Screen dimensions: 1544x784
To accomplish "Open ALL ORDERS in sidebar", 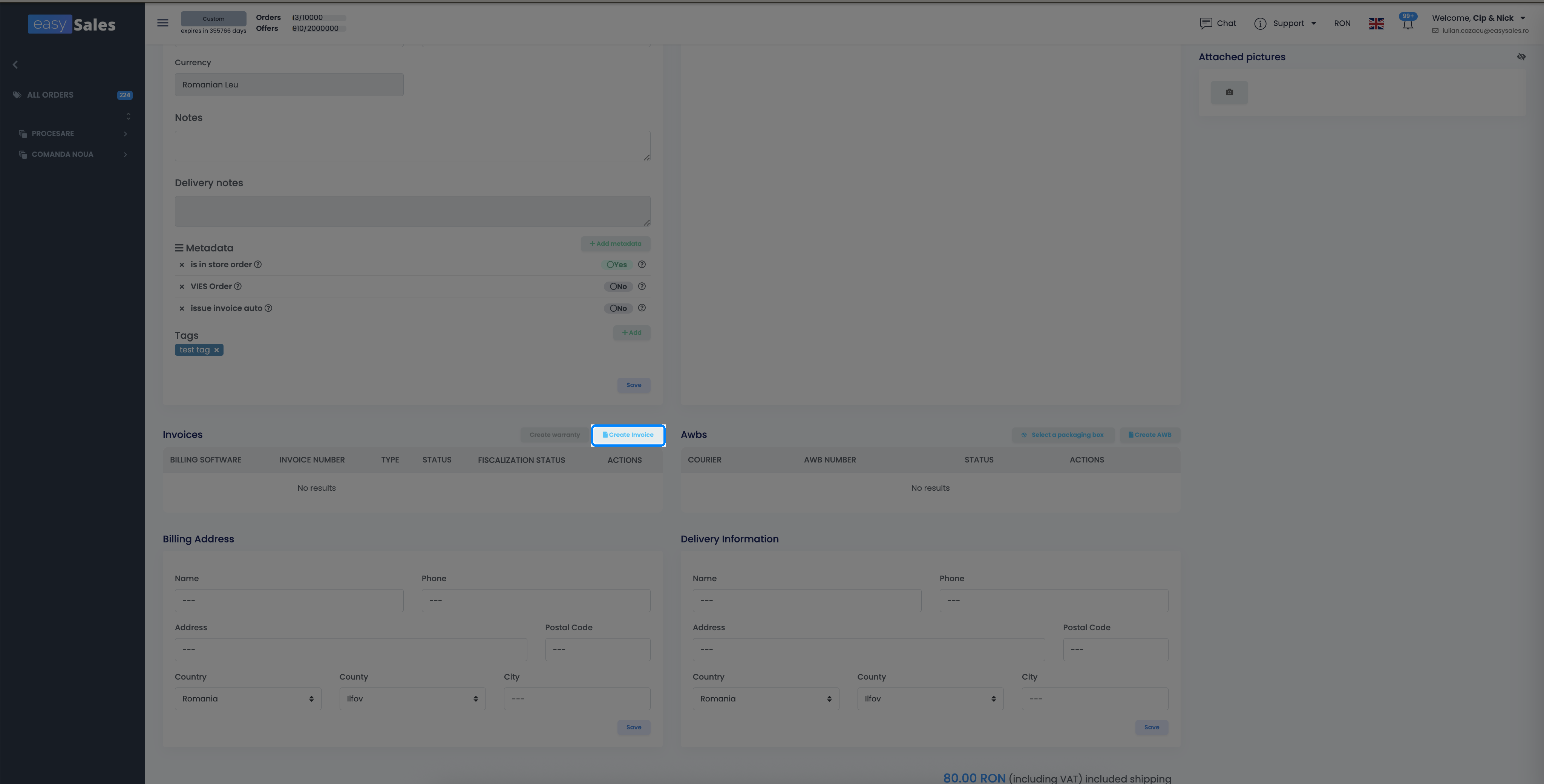I will (x=51, y=95).
